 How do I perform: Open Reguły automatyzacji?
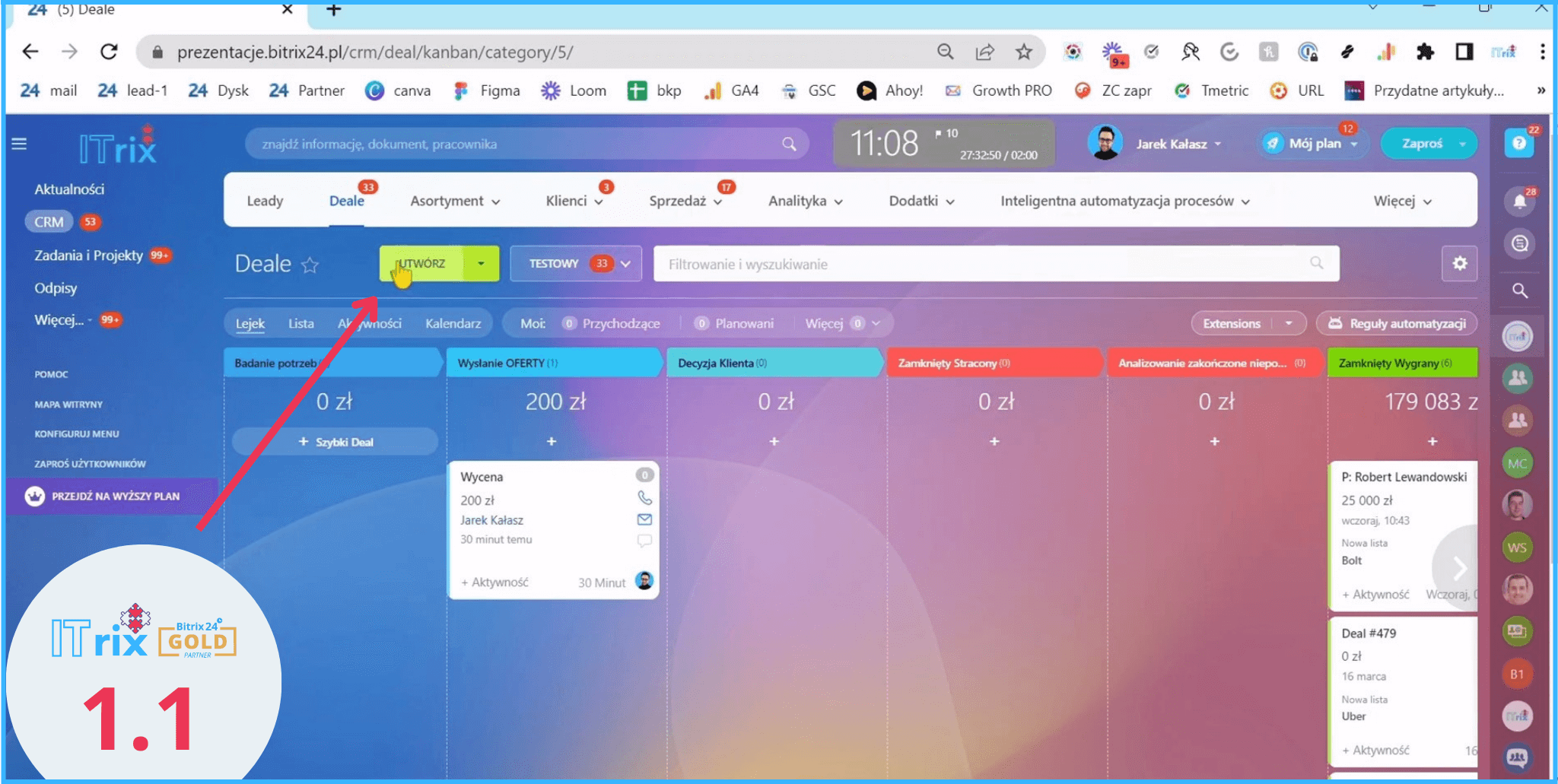(1397, 324)
